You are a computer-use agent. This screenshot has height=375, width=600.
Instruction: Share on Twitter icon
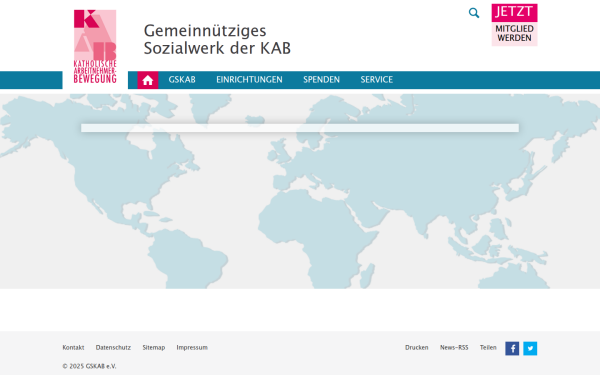[x=530, y=348]
